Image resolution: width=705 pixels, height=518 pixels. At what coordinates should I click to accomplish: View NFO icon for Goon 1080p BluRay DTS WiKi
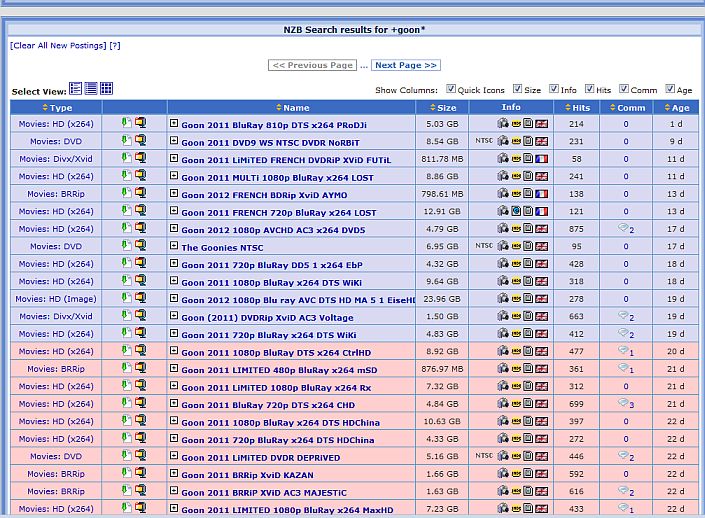[x=528, y=281]
